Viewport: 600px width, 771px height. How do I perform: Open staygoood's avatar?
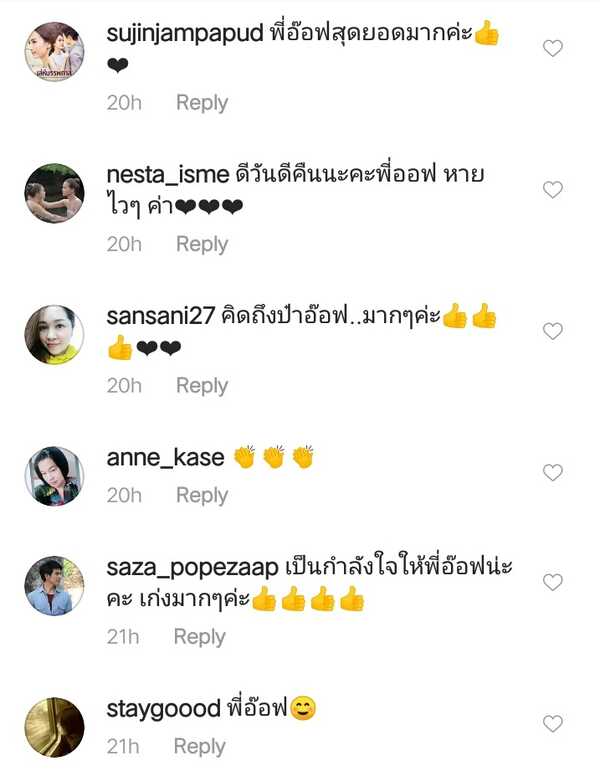[x=54, y=726]
